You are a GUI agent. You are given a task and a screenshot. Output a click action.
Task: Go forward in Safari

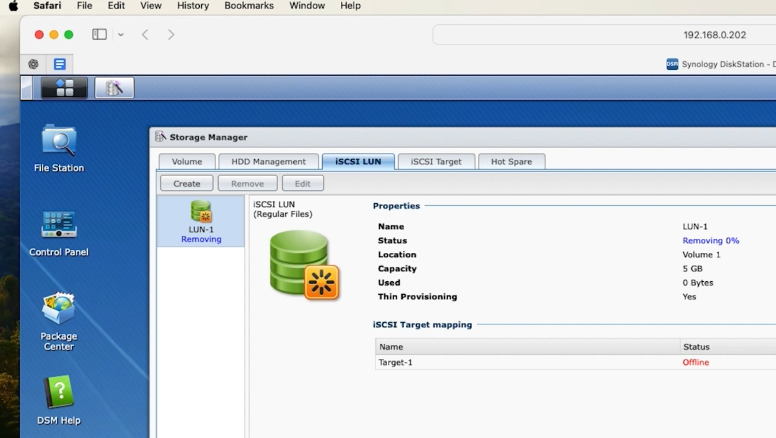coord(171,35)
